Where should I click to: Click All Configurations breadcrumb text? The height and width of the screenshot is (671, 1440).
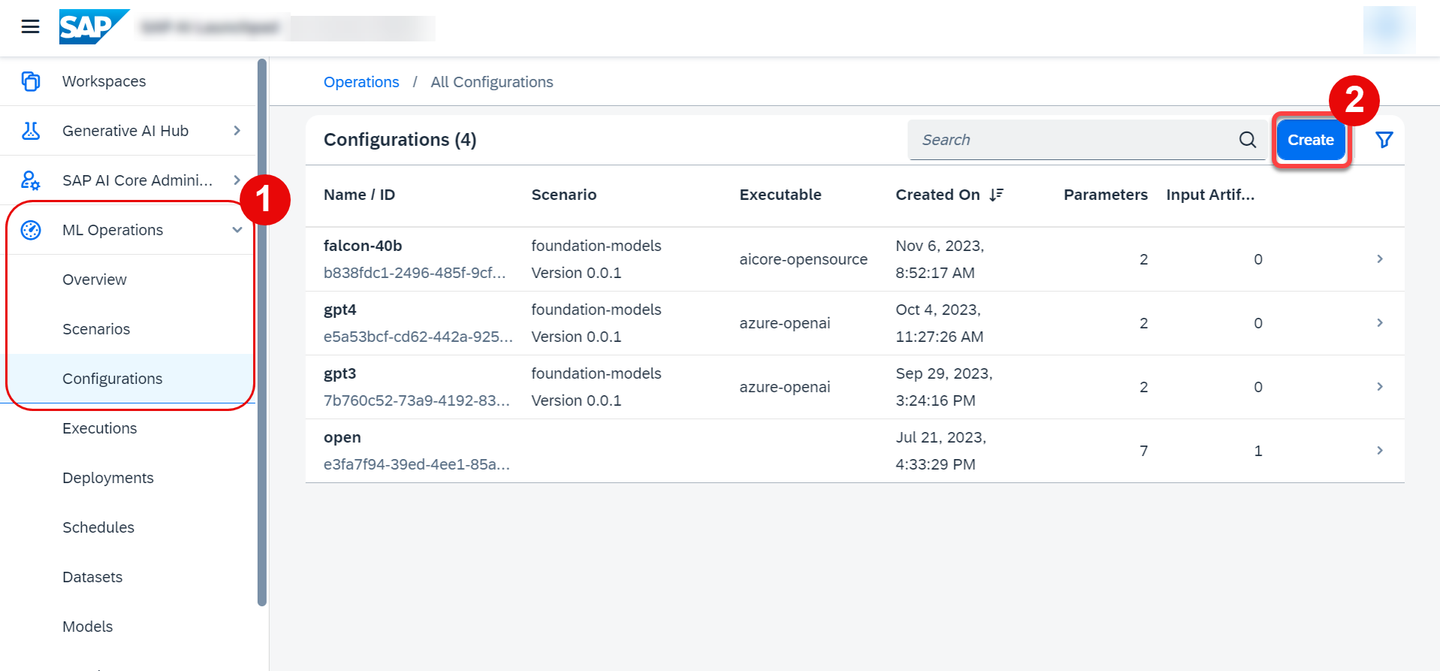492,82
